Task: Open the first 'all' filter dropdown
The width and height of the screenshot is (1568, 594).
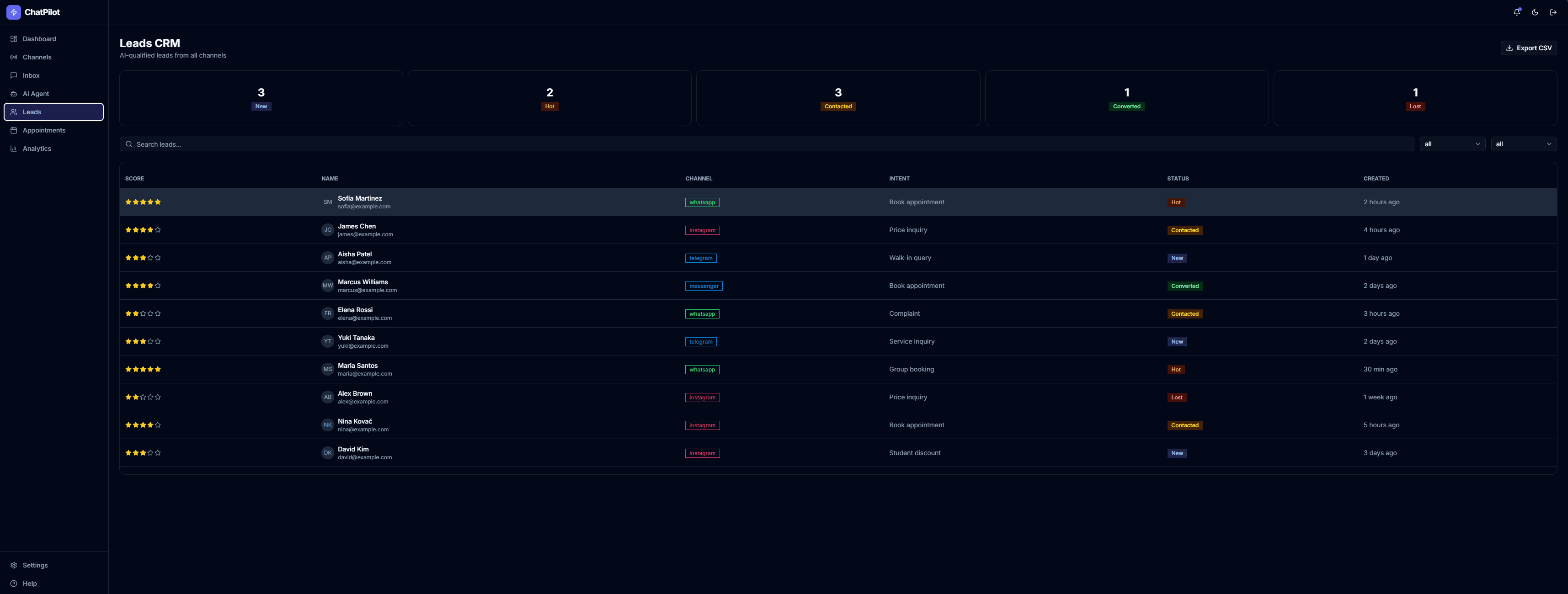Action: point(1452,144)
